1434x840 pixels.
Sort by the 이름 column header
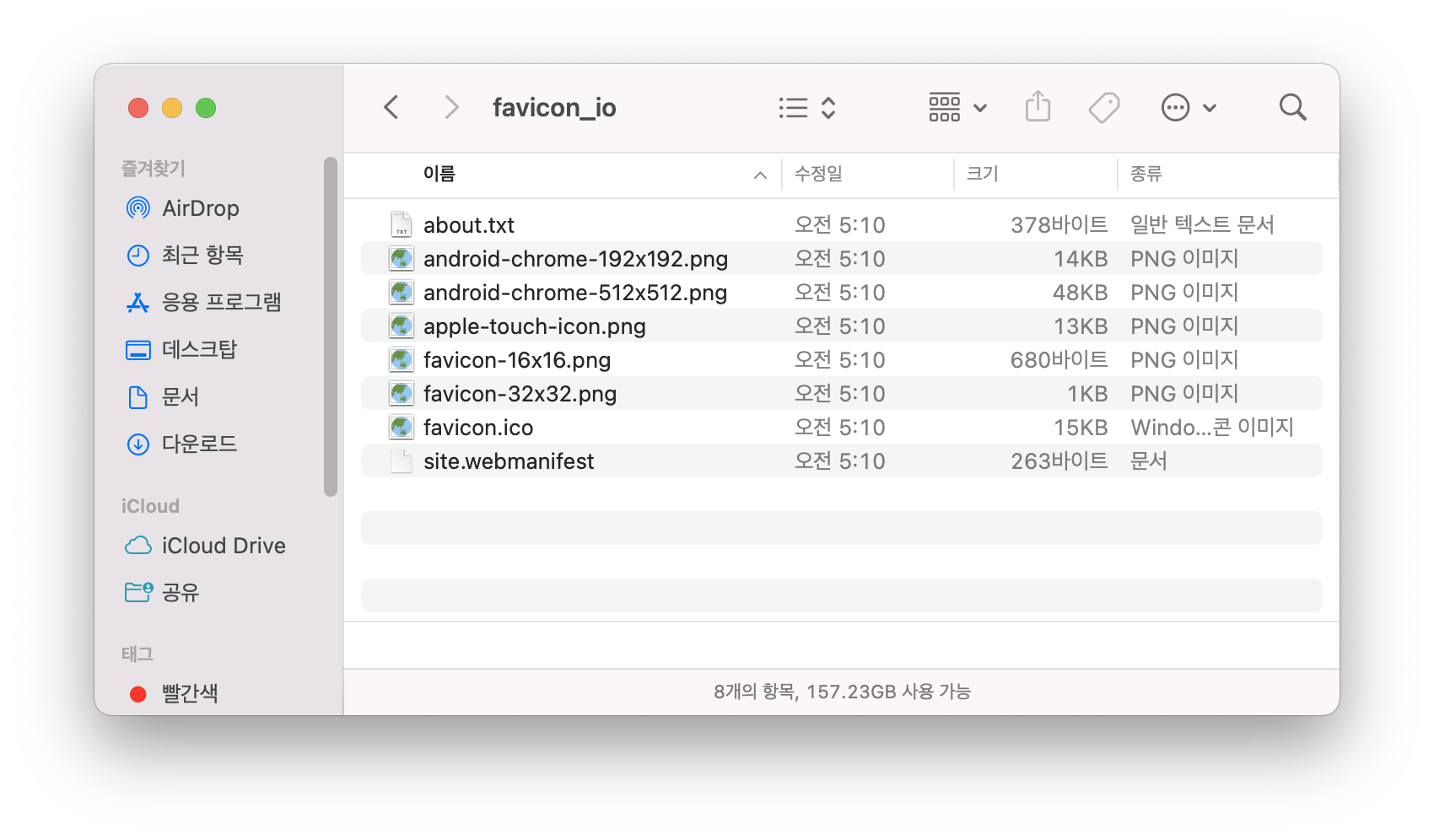click(x=439, y=174)
